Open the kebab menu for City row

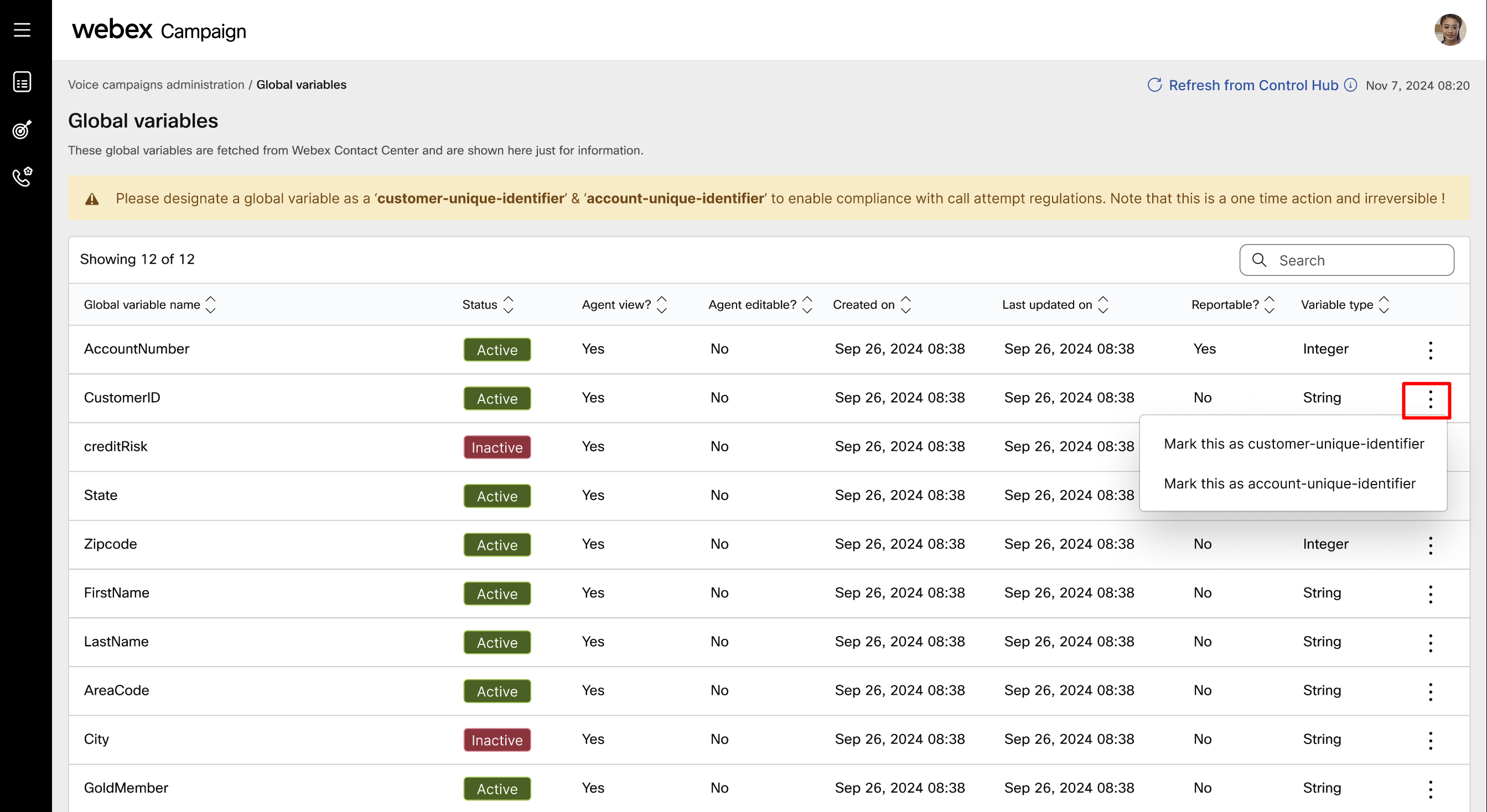pyautogui.click(x=1430, y=740)
